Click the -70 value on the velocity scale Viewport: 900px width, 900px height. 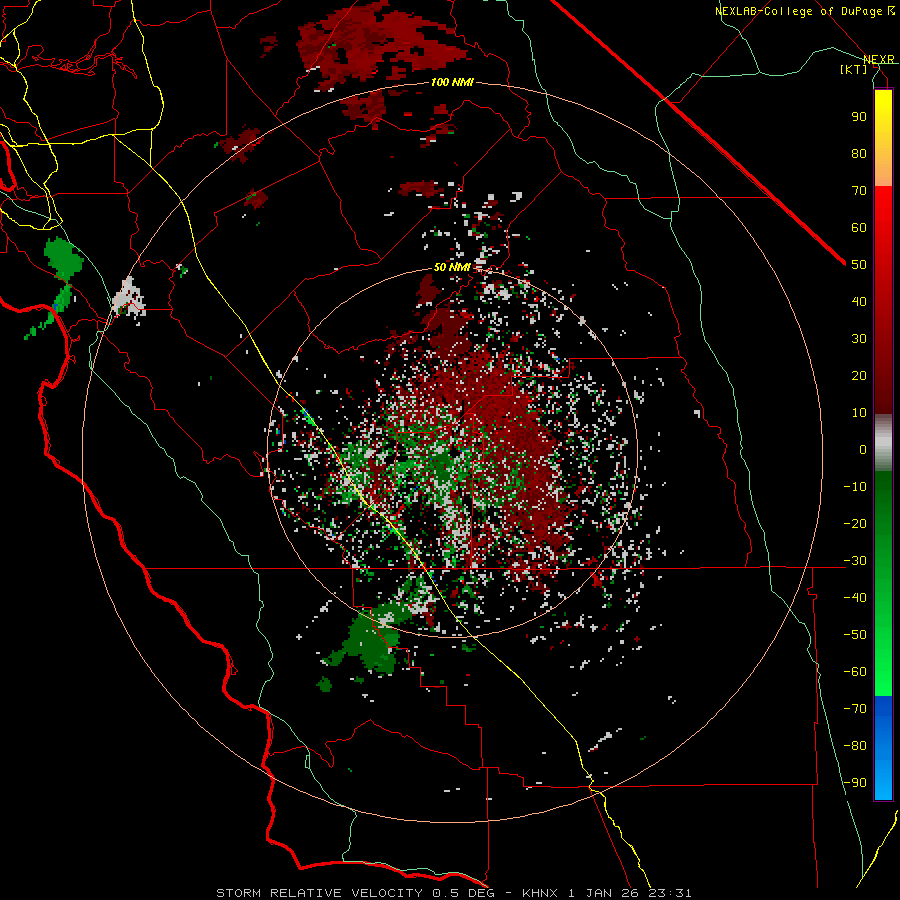pos(855,709)
